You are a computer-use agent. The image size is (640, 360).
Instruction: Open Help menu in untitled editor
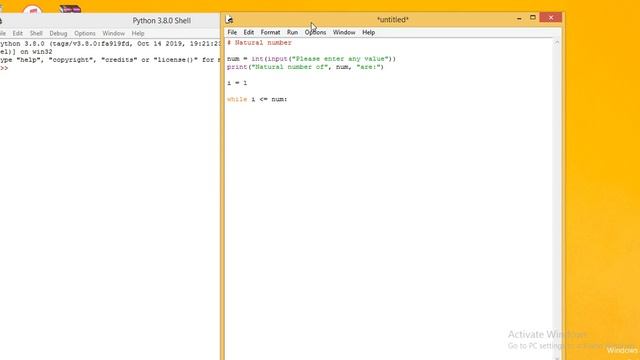tap(369, 32)
